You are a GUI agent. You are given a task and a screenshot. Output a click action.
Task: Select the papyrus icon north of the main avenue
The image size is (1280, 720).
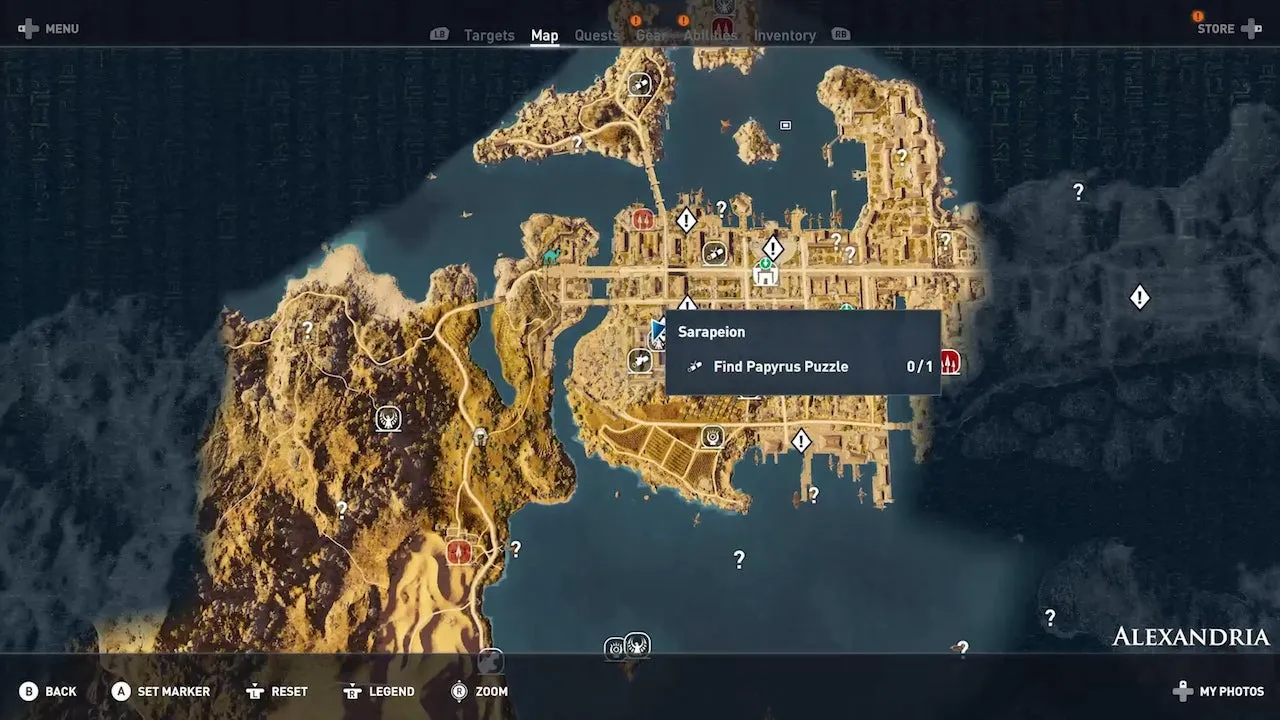point(714,254)
